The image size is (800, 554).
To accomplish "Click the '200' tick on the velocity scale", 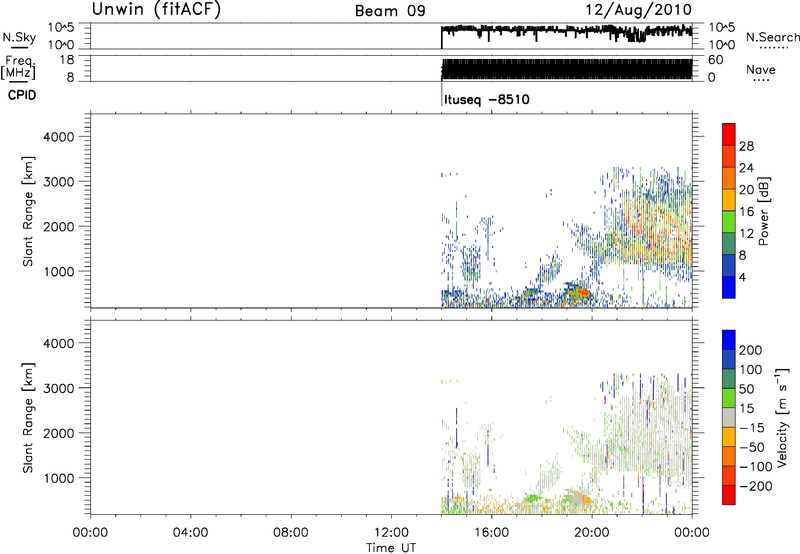I will 751,350.
